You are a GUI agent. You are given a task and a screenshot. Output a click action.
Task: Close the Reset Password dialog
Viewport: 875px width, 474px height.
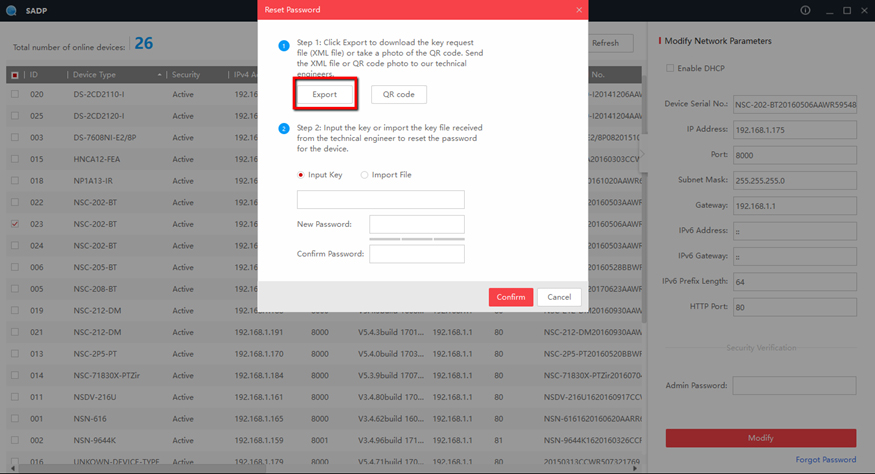[x=579, y=9]
